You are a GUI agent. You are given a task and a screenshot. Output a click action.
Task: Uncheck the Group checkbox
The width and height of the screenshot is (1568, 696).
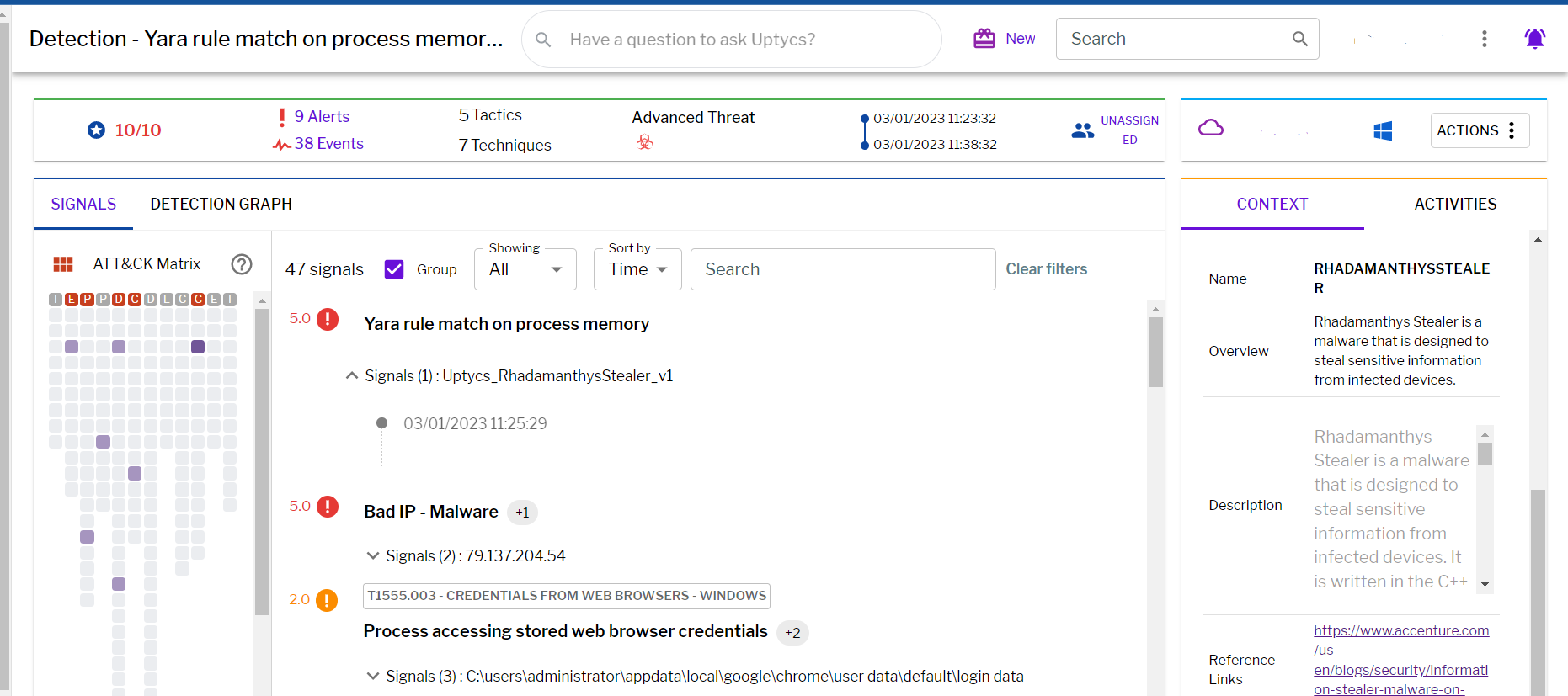(394, 269)
